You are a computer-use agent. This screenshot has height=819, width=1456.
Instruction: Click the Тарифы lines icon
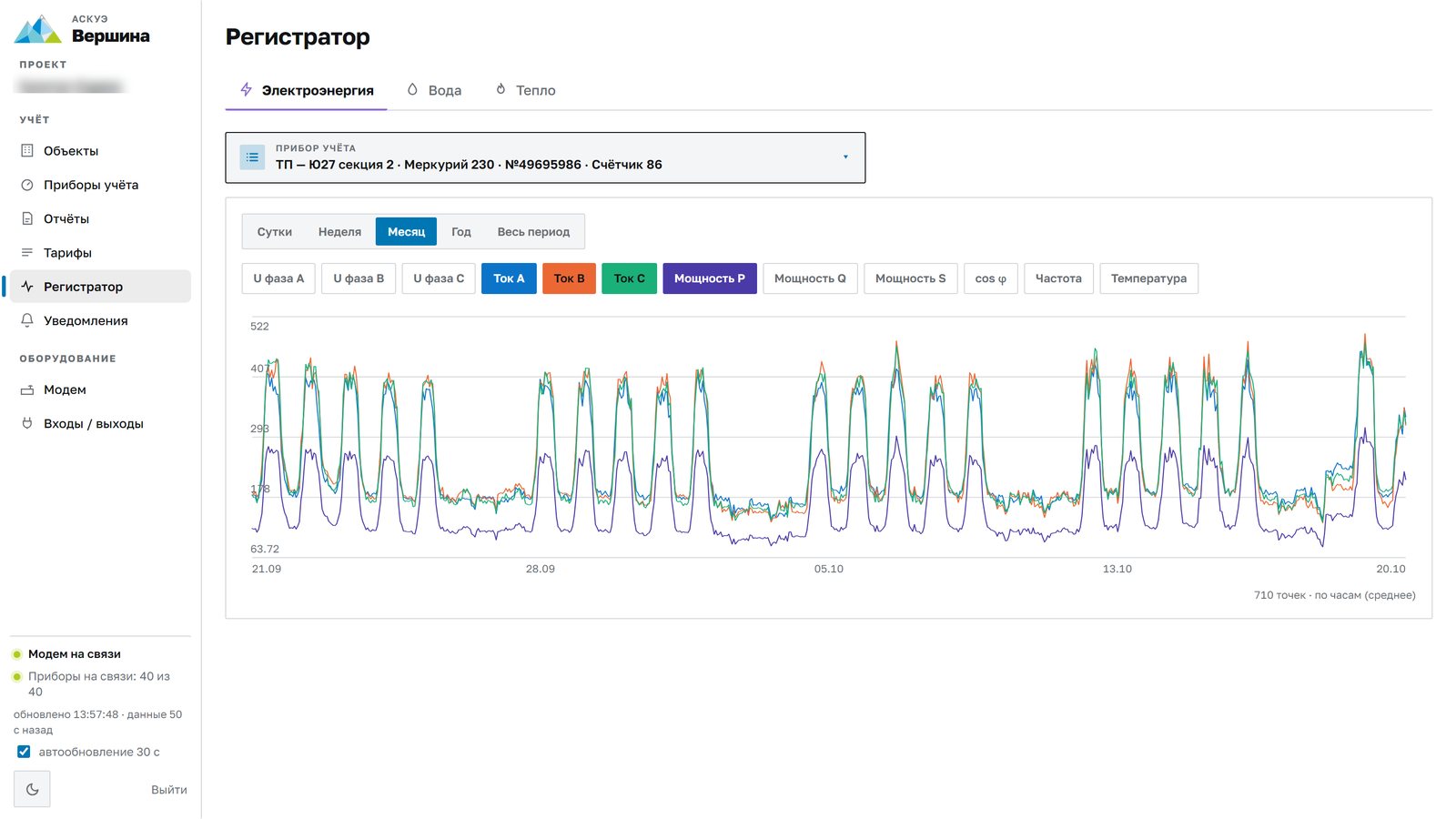pyautogui.click(x=27, y=252)
